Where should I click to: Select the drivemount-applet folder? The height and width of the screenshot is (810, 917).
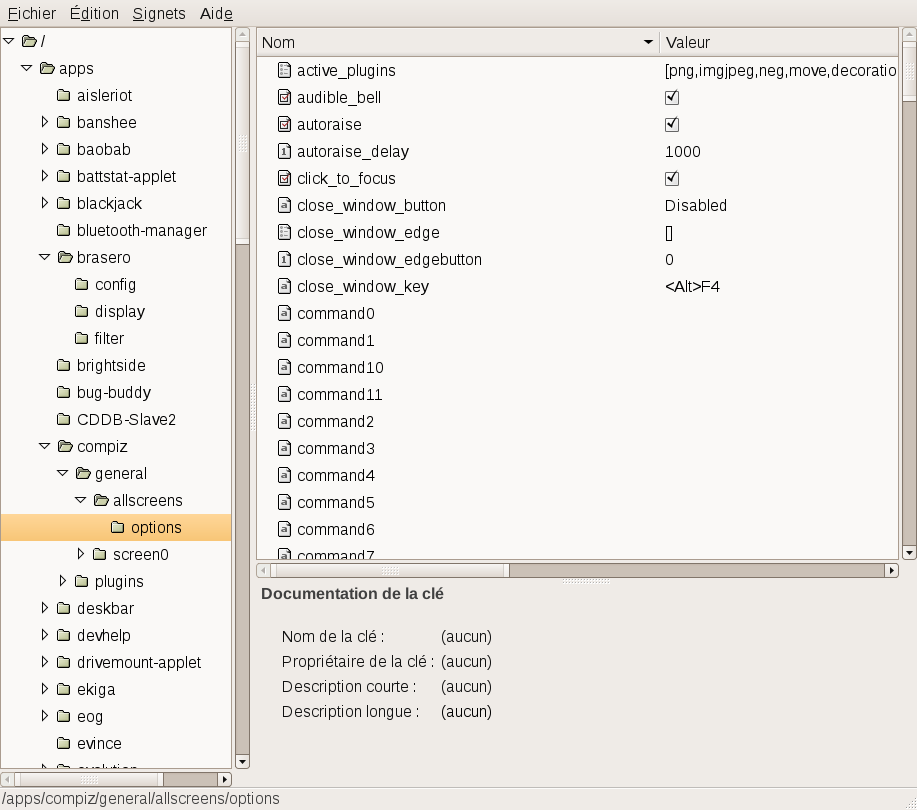139,662
